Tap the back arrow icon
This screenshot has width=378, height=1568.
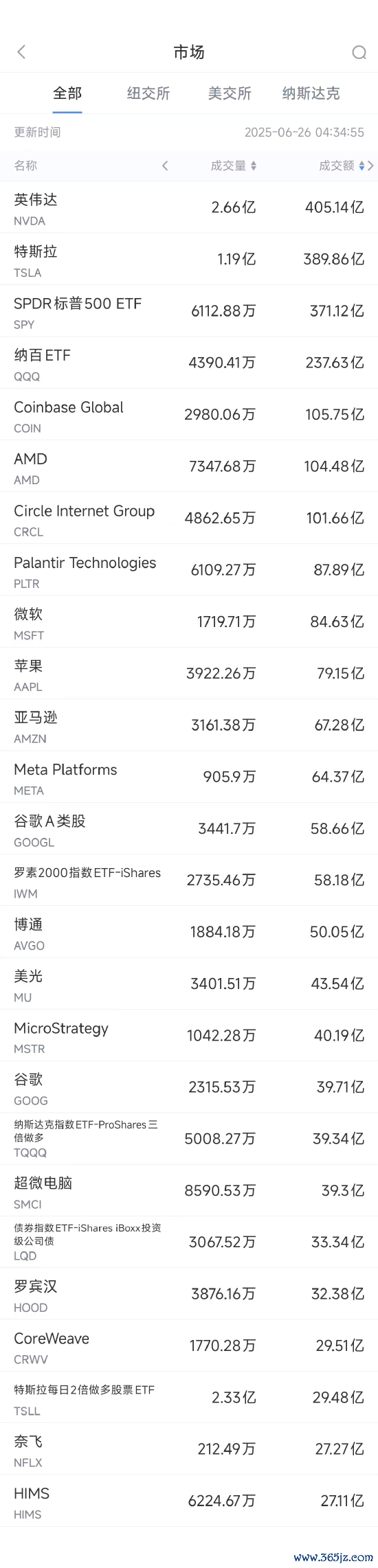click(x=21, y=52)
